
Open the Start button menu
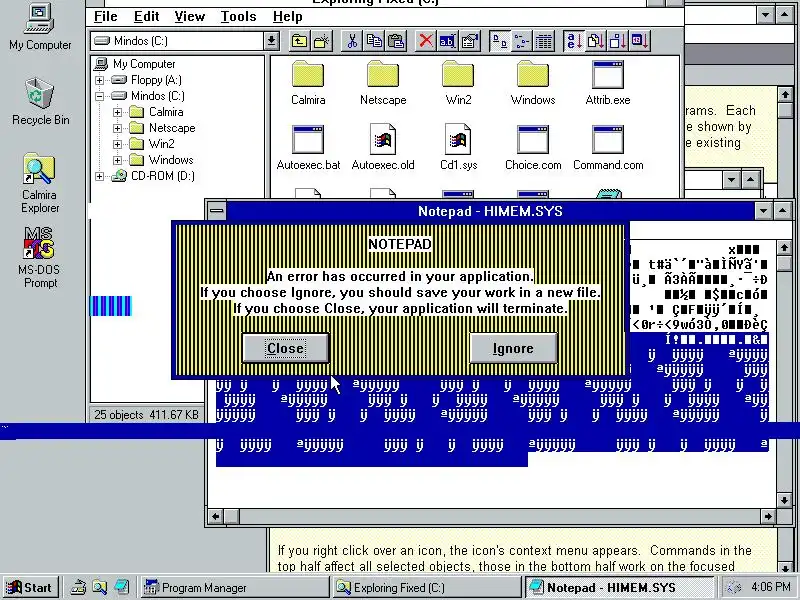coord(30,587)
